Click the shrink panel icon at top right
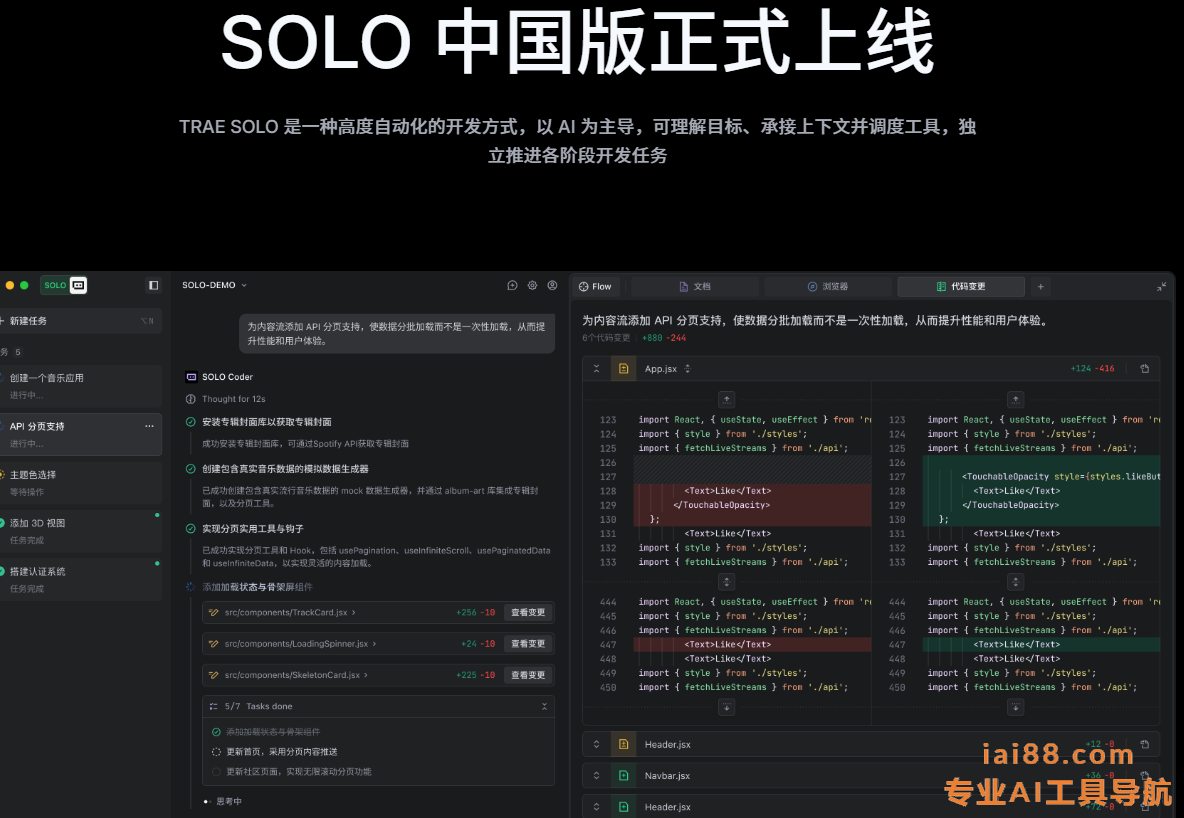Screen dimensions: 1184x818 pos(1161,287)
